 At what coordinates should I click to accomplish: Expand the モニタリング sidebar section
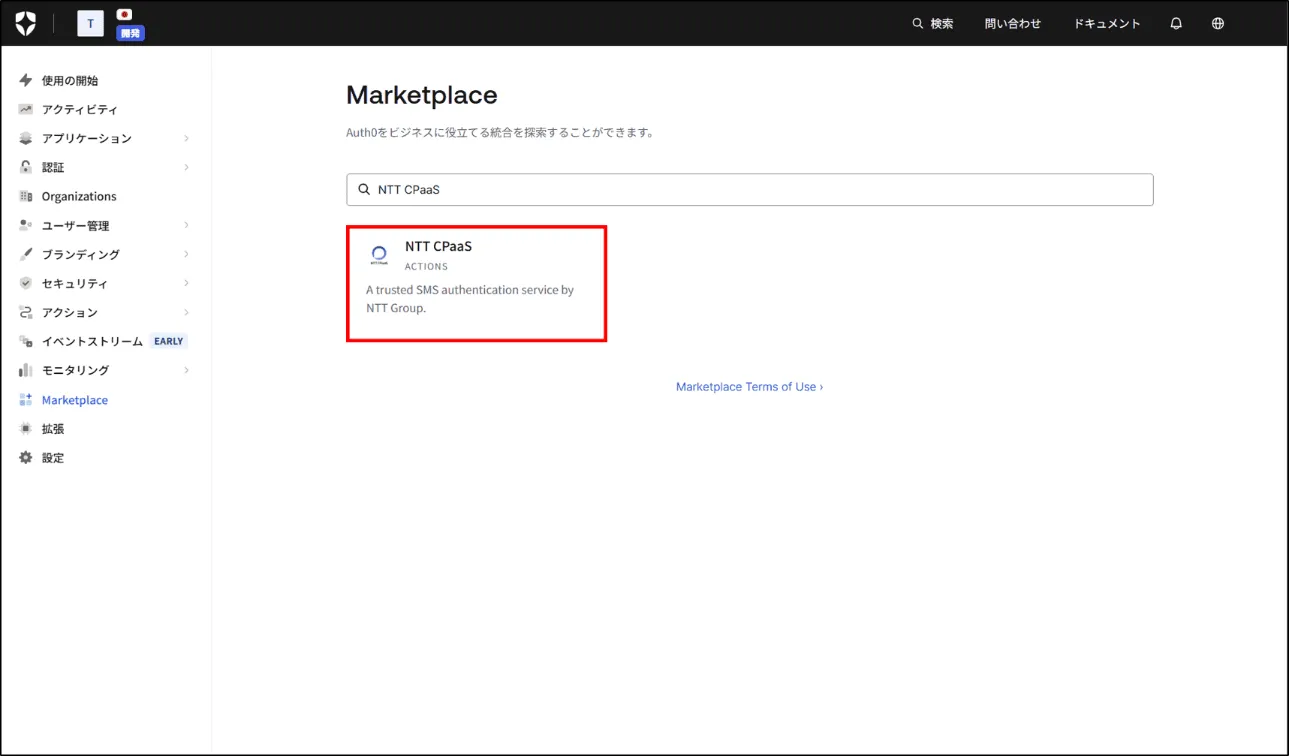click(x=186, y=371)
